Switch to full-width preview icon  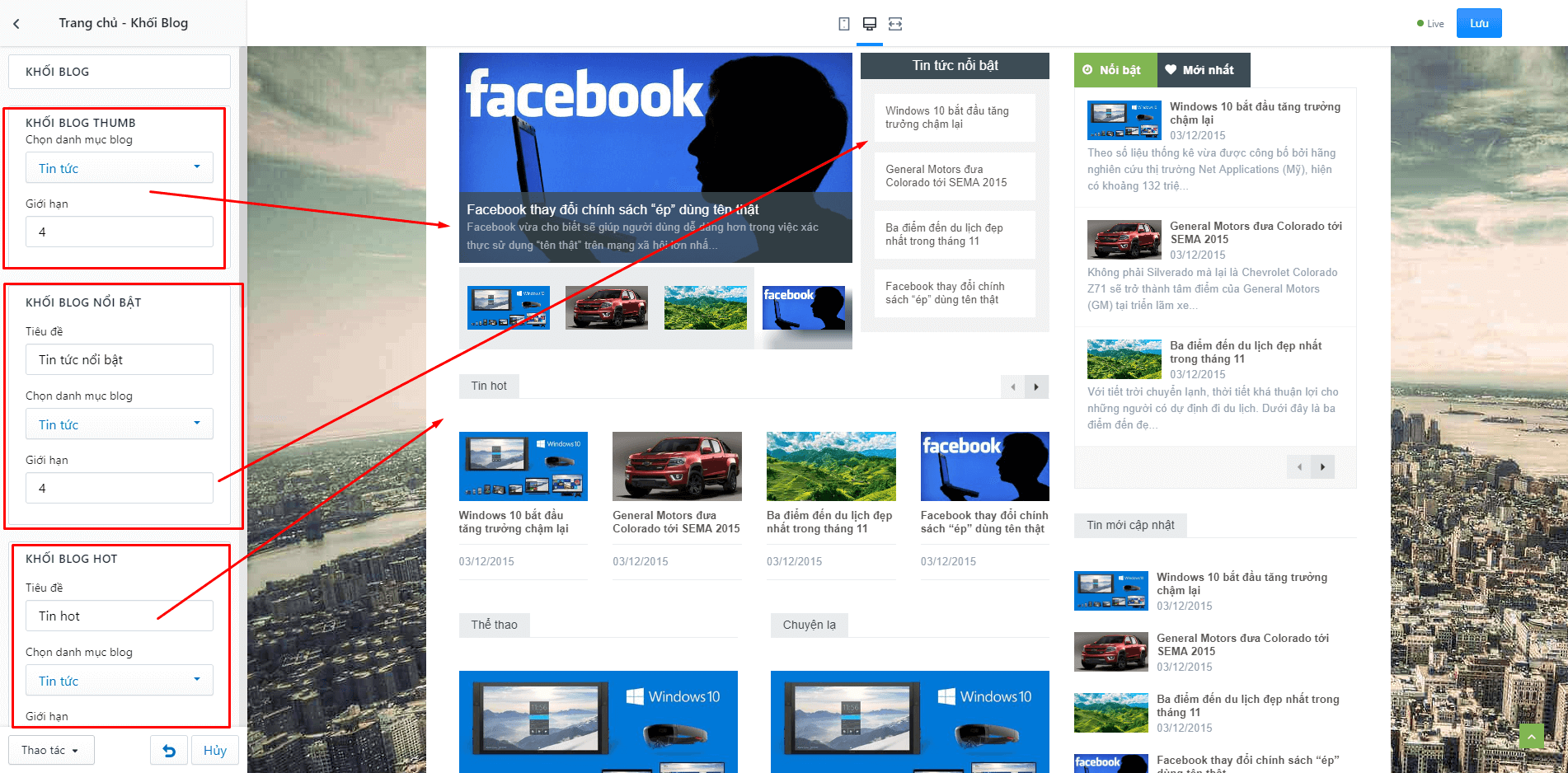[x=895, y=24]
